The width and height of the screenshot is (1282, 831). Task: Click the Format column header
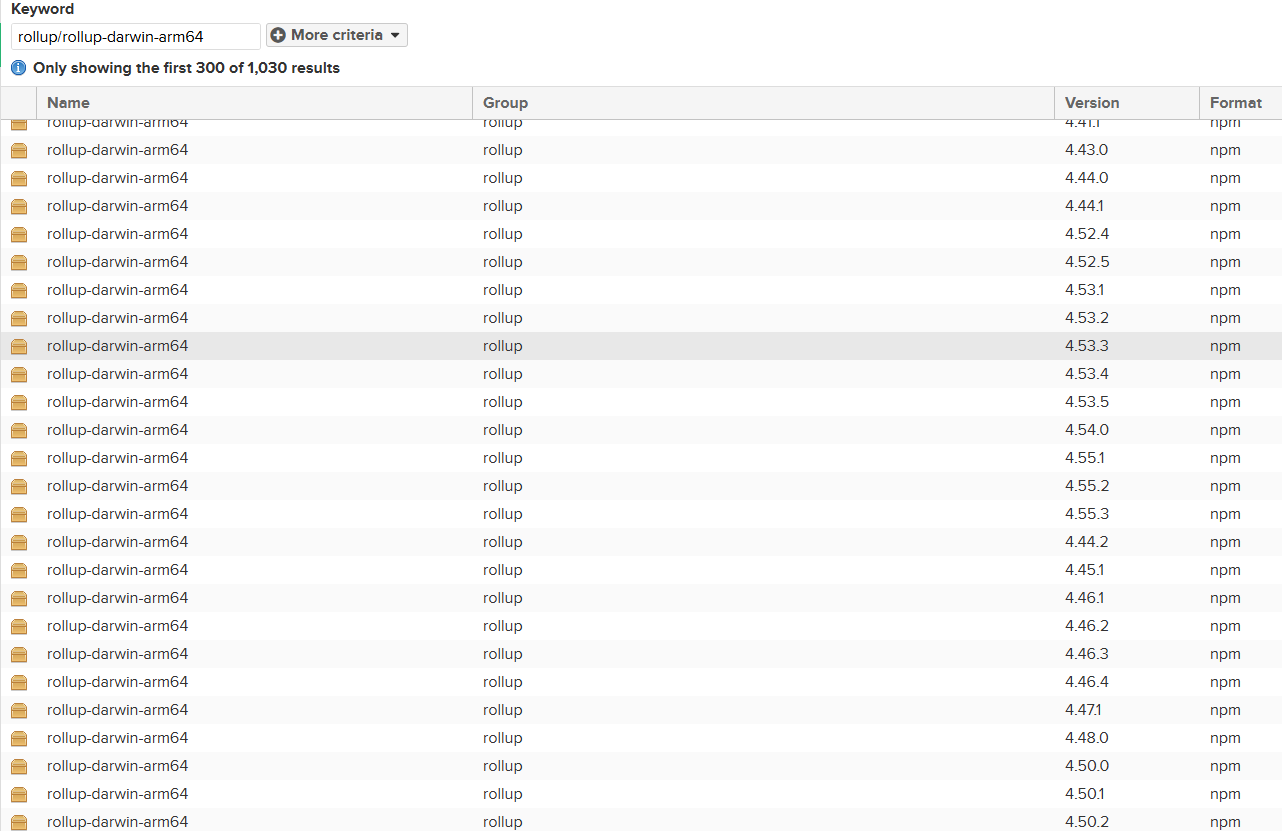(1235, 103)
